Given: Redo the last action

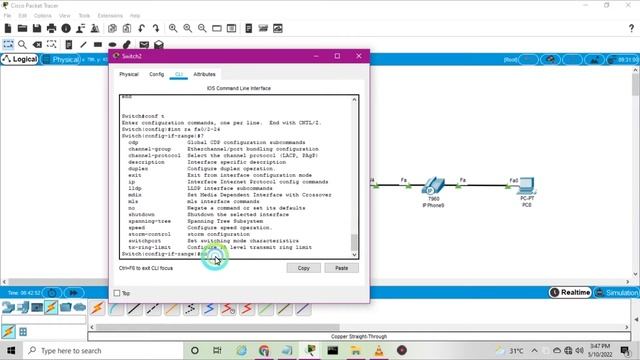Looking at the screenshot, I should coord(156,28).
